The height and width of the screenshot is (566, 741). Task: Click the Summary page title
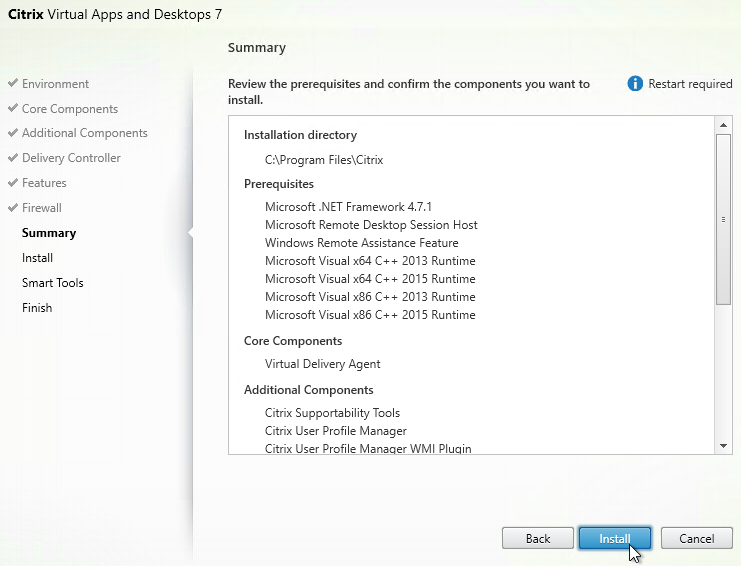(257, 48)
